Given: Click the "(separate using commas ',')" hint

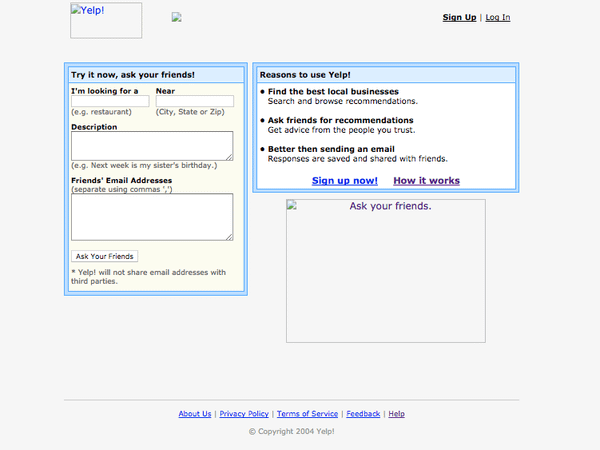Looking at the screenshot, I should click(x=122, y=189).
